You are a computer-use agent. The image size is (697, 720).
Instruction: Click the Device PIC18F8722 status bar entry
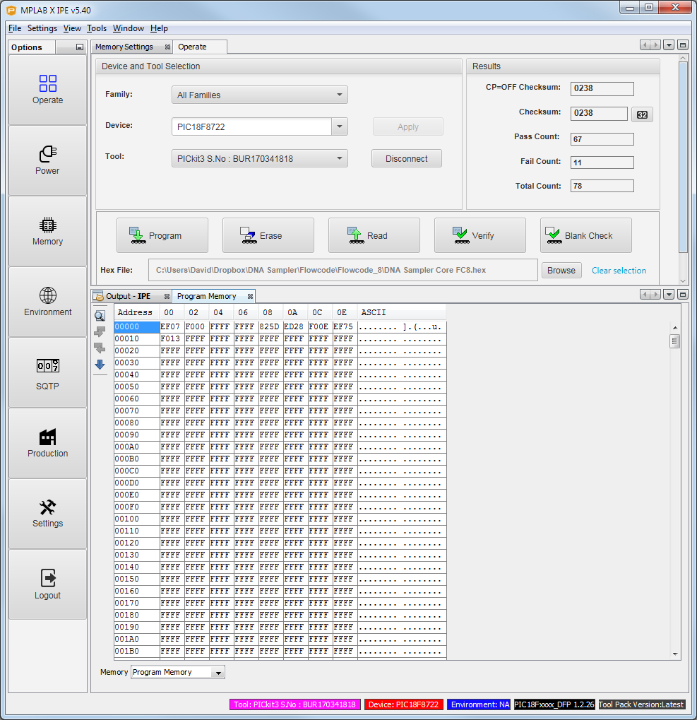click(x=404, y=704)
